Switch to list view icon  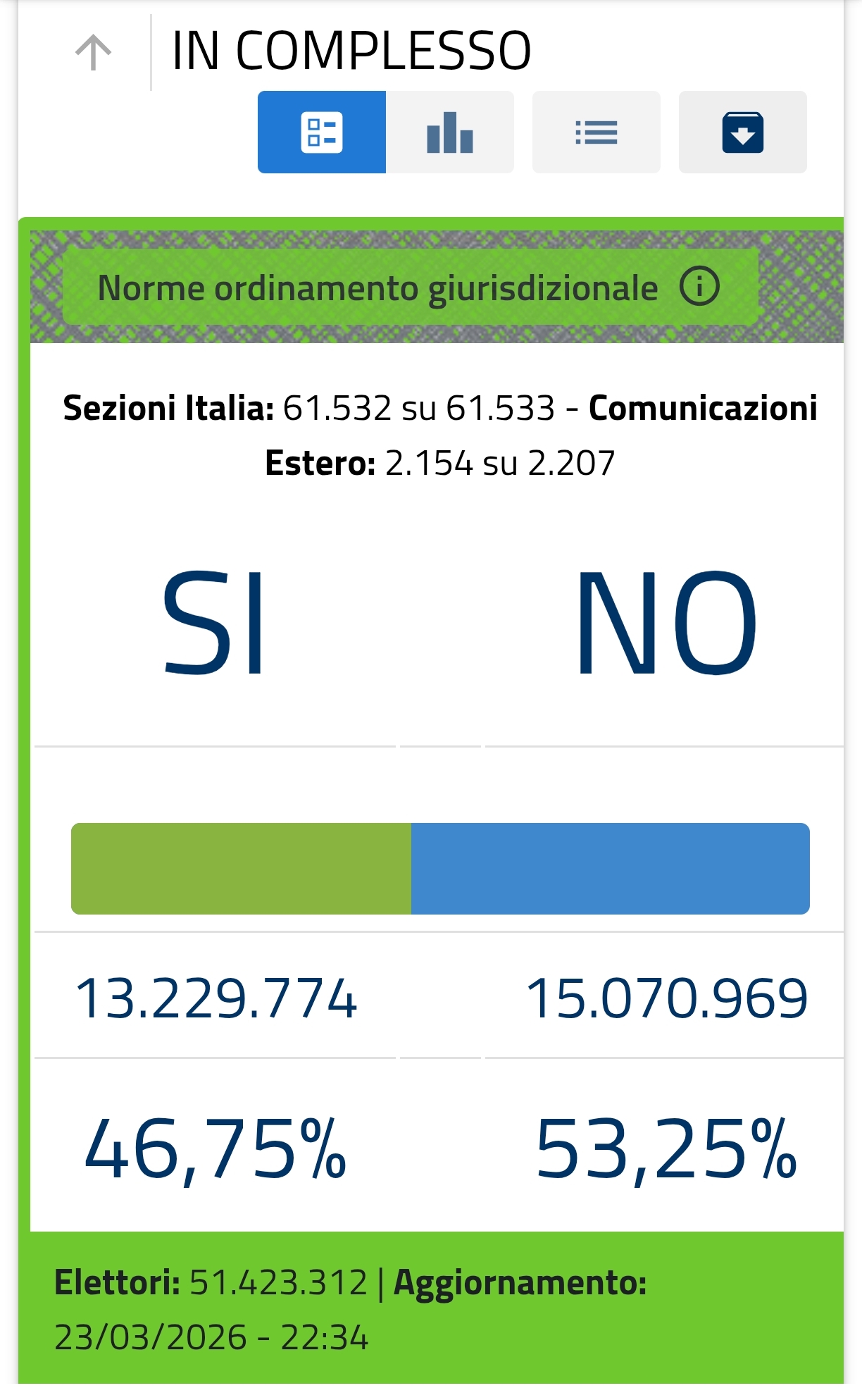[596, 132]
